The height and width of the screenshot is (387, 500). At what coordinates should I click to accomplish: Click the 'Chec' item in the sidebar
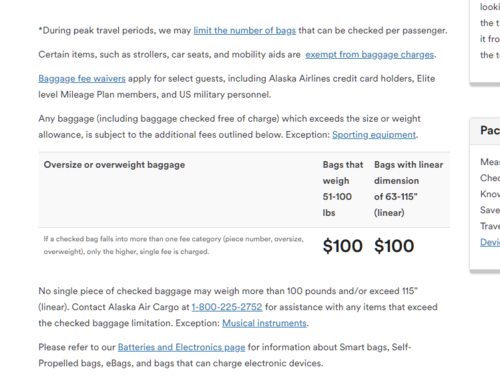tap(490, 178)
